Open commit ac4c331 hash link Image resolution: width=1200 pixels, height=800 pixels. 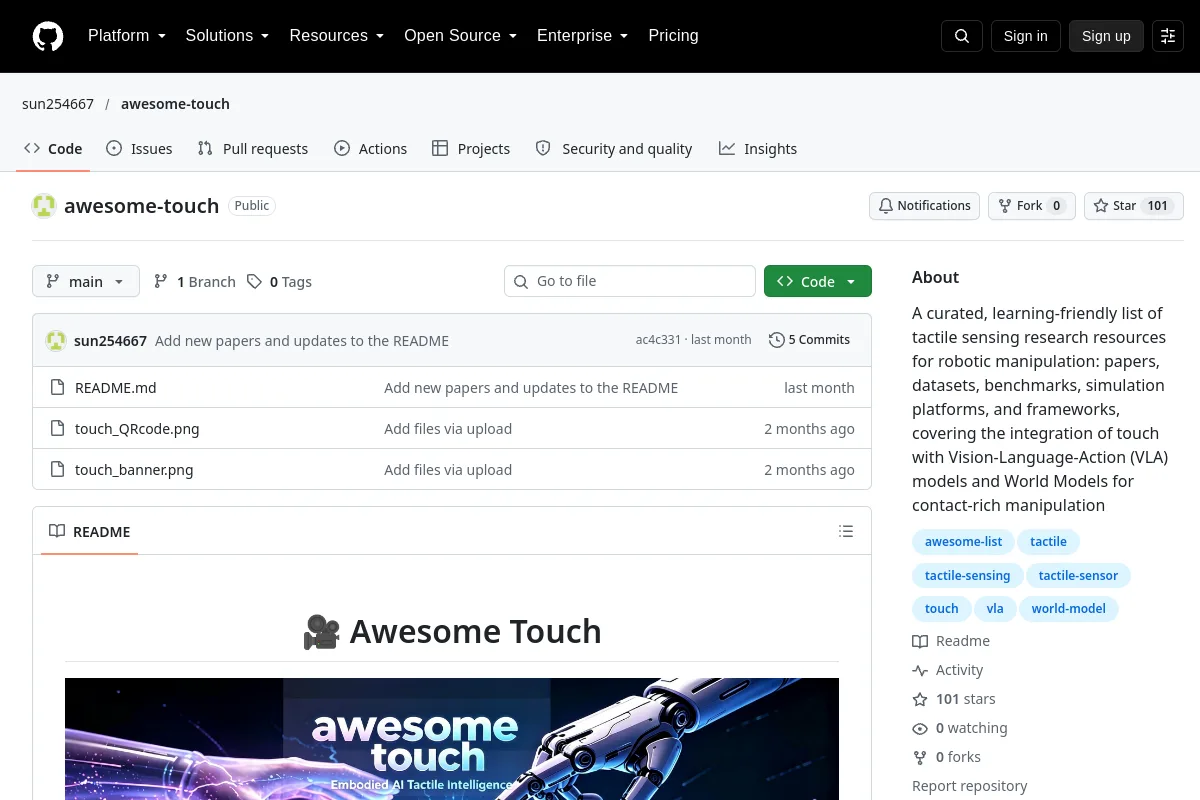click(x=658, y=340)
